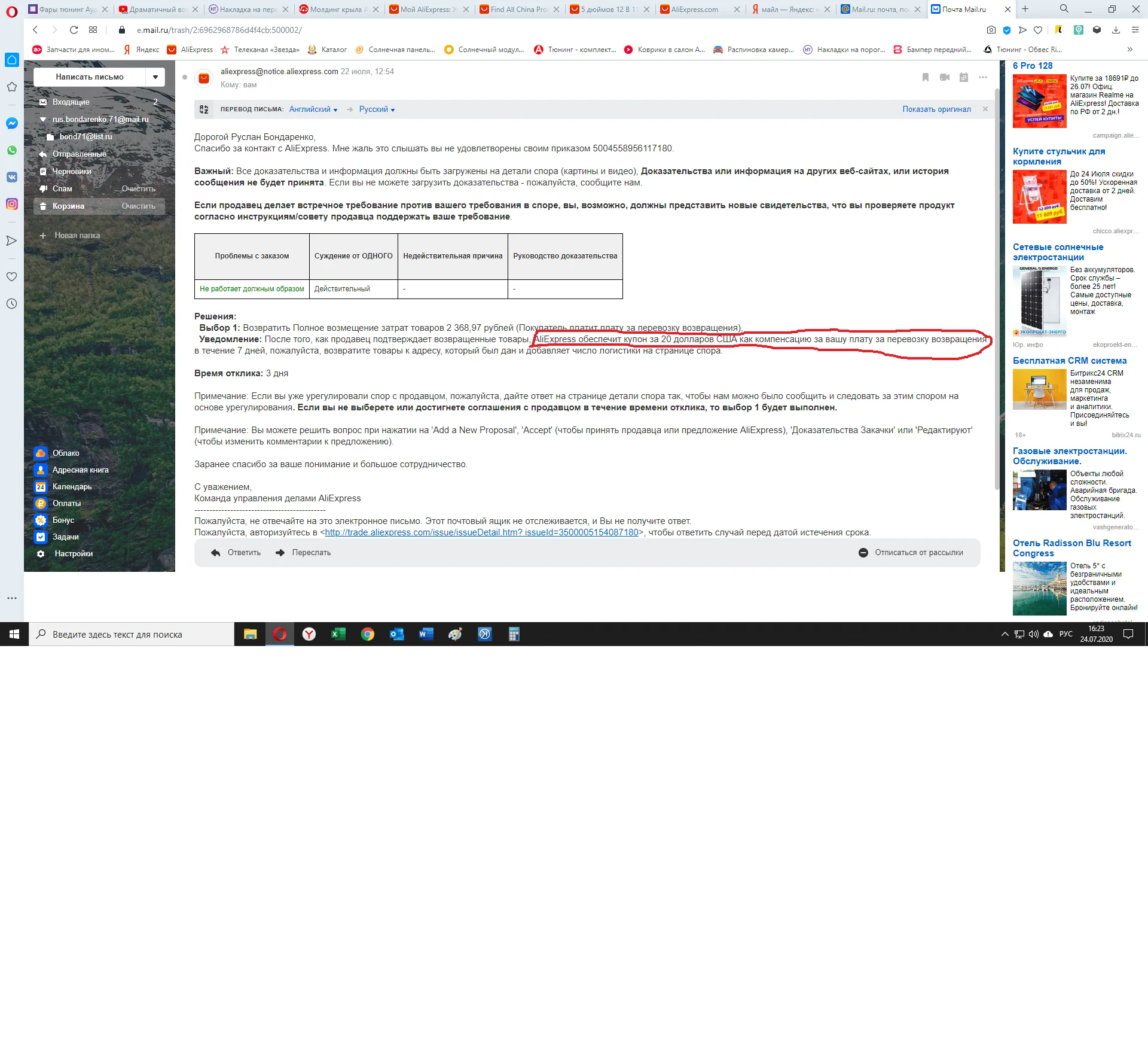This screenshot has height=1048, width=1148.
Task: Close the translation bar
Action: [x=985, y=109]
